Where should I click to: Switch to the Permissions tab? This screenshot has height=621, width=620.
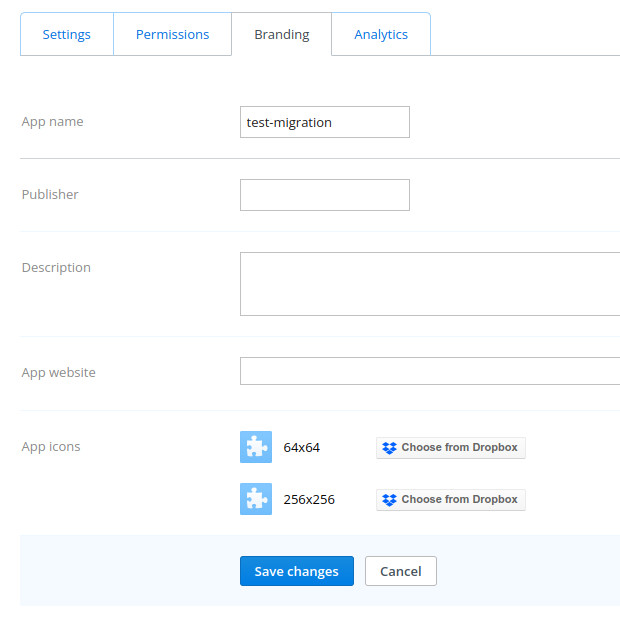coord(172,34)
